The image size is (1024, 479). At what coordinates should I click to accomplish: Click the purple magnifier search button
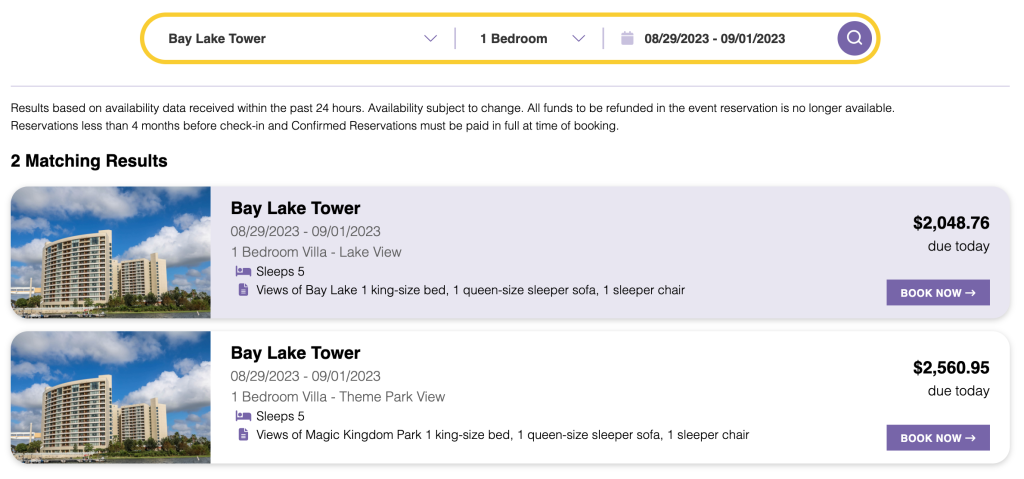coord(854,39)
